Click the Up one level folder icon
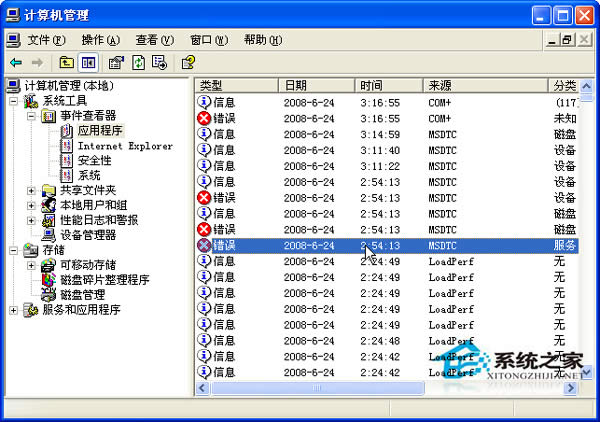Viewport: 600px width, 422px height. pos(67,63)
